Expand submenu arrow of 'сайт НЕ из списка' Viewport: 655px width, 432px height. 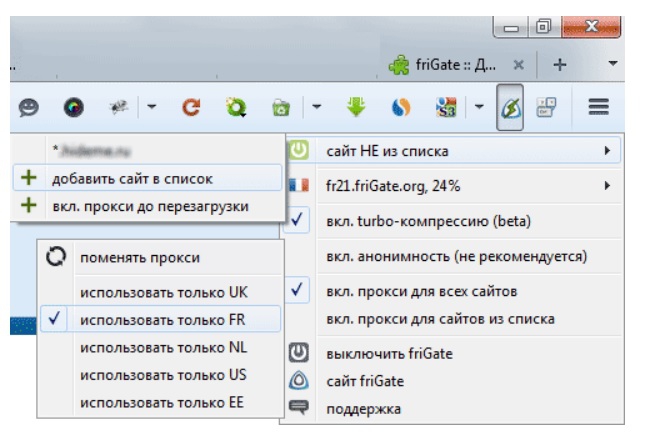(607, 150)
